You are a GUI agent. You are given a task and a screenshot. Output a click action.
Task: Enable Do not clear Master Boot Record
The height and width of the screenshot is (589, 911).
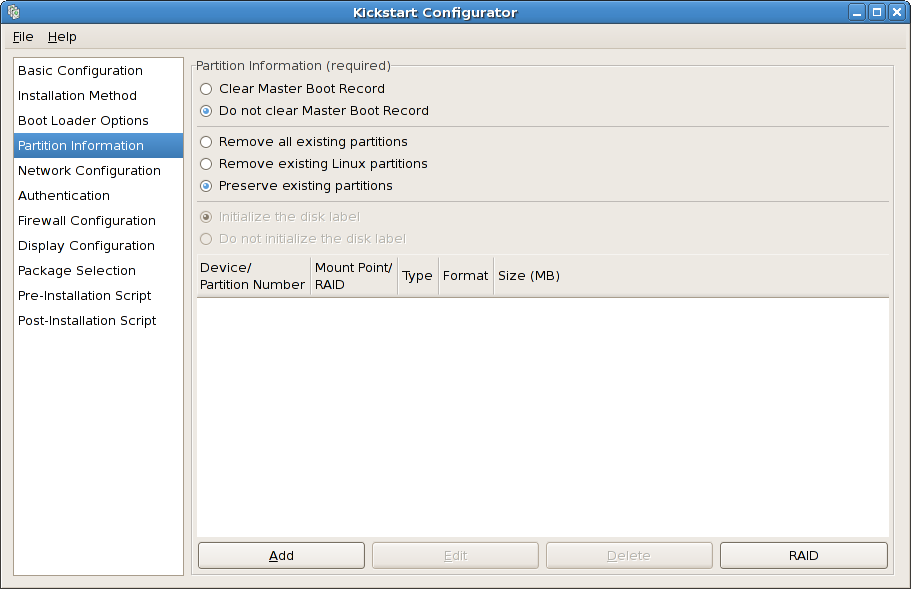[x=206, y=112]
